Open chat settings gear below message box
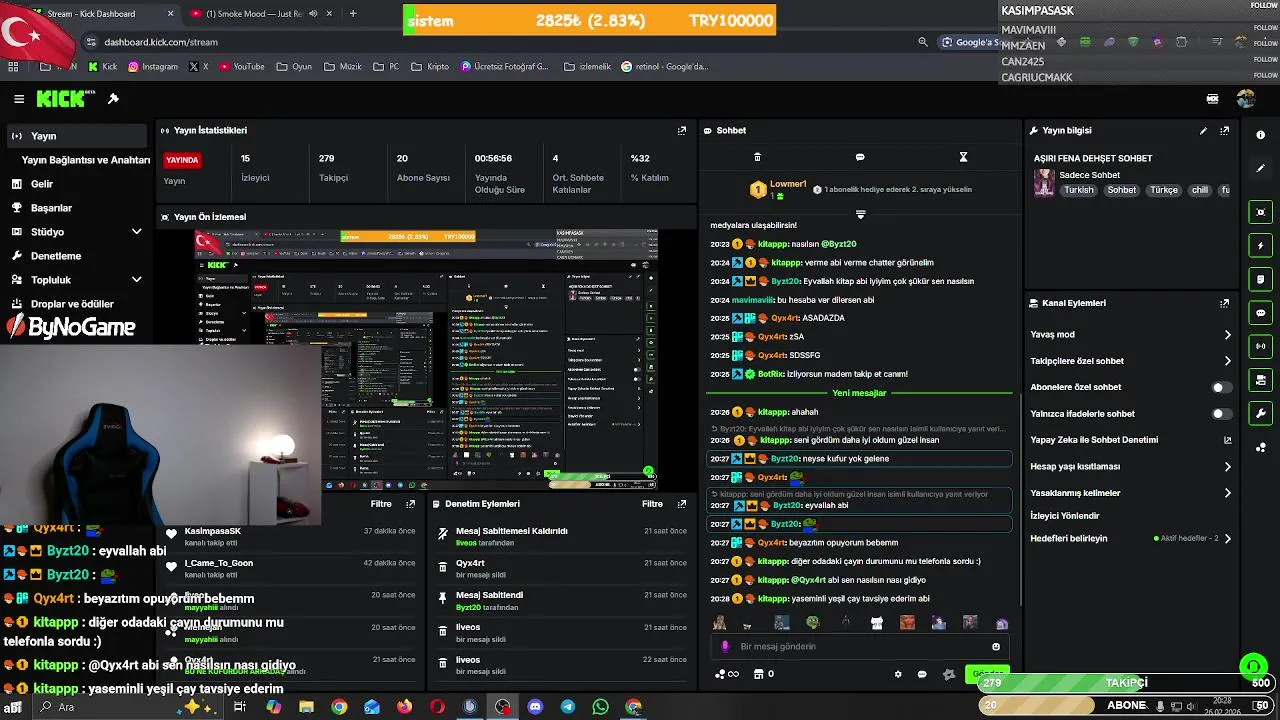Viewport: 1280px width, 720px height. coord(898,675)
